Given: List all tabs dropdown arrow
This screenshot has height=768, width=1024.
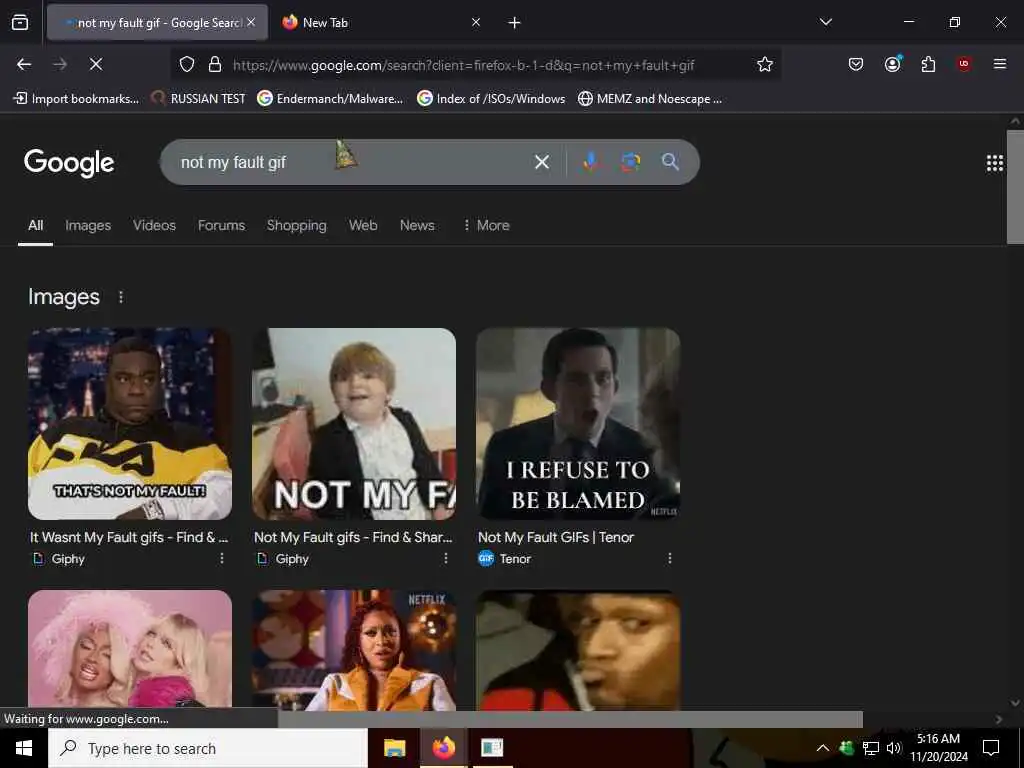Looking at the screenshot, I should tap(825, 22).
